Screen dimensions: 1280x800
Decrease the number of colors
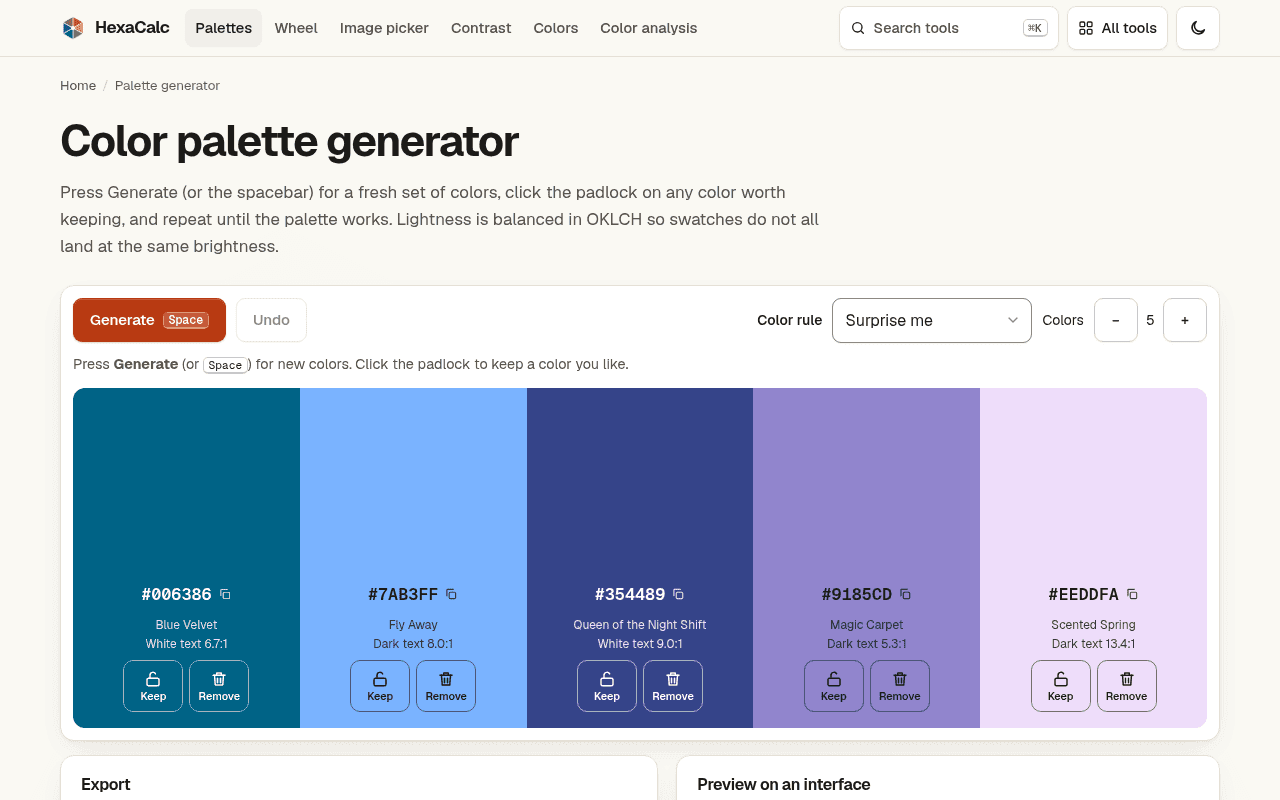point(1116,320)
